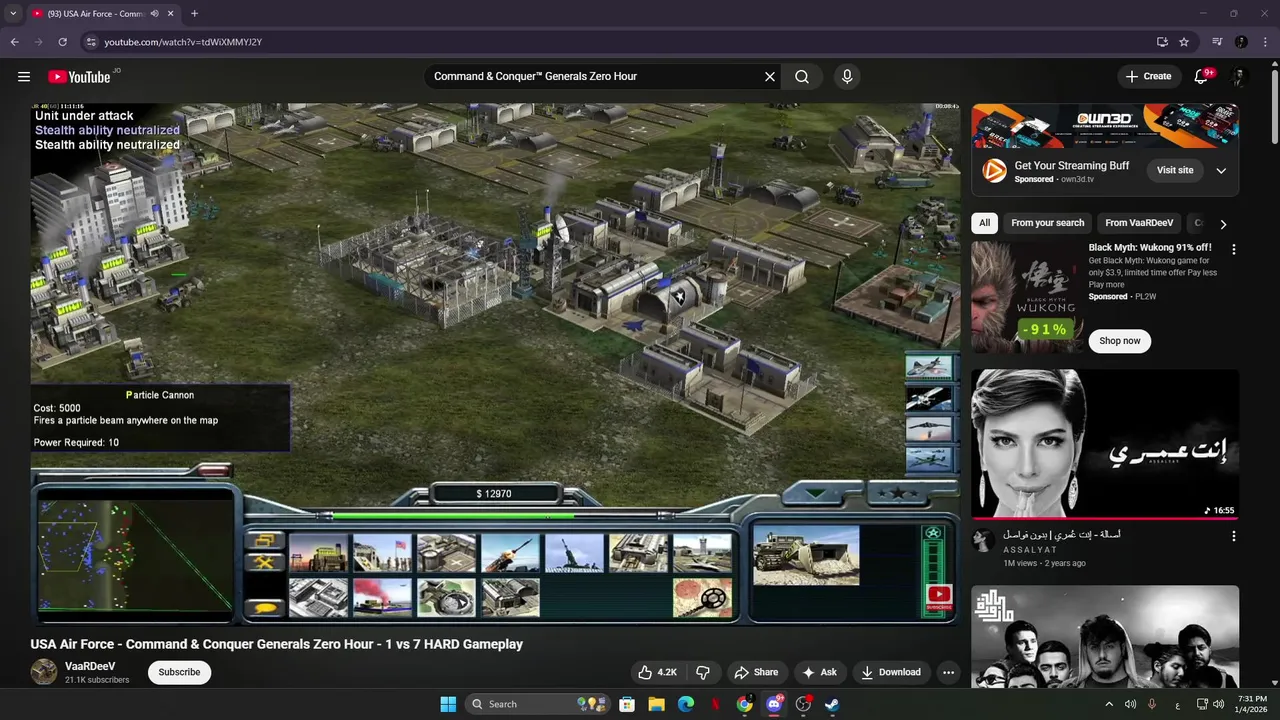Expand the Get Your Streaming Buff ad chevron
Viewport: 1280px width, 720px height.
[1221, 171]
